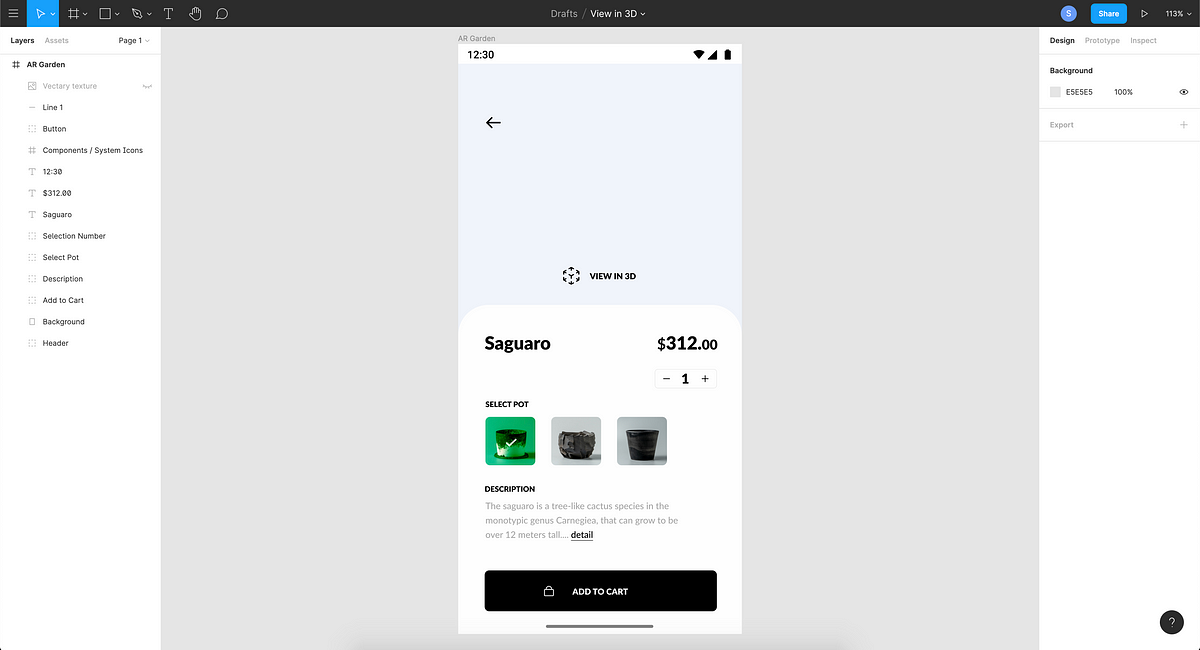Image resolution: width=1200 pixels, height=650 pixels.
Task: Select the Hand tool
Action: [x=195, y=14]
